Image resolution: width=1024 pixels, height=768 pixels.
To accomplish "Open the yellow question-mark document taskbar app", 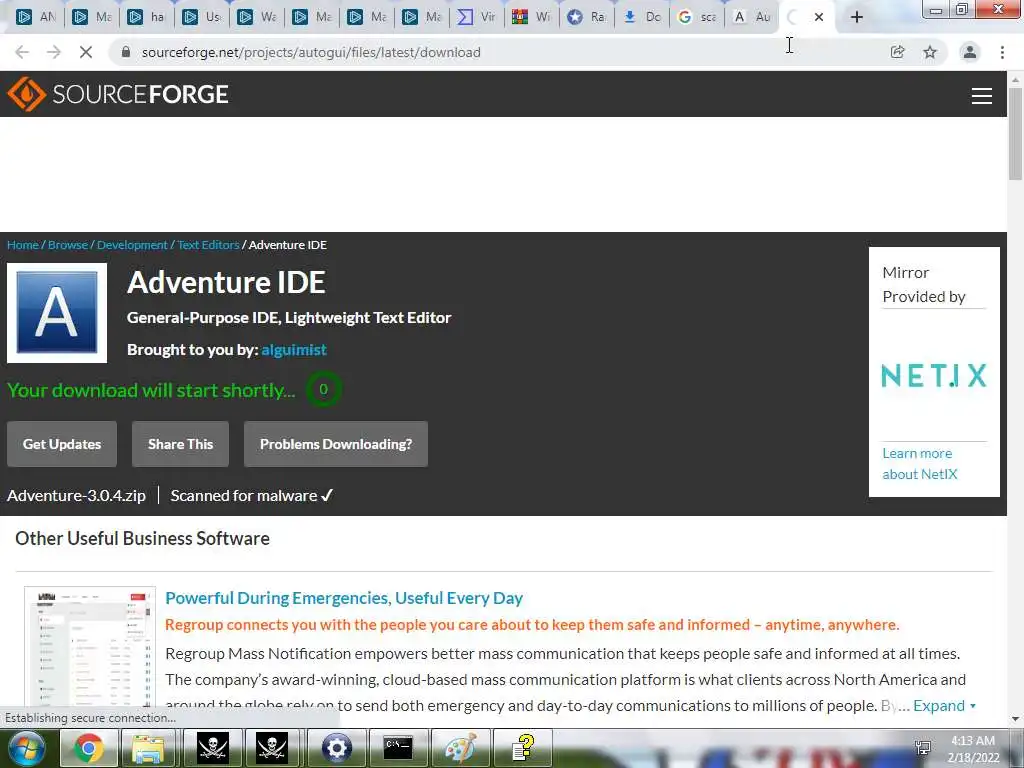I will click(x=522, y=748).
